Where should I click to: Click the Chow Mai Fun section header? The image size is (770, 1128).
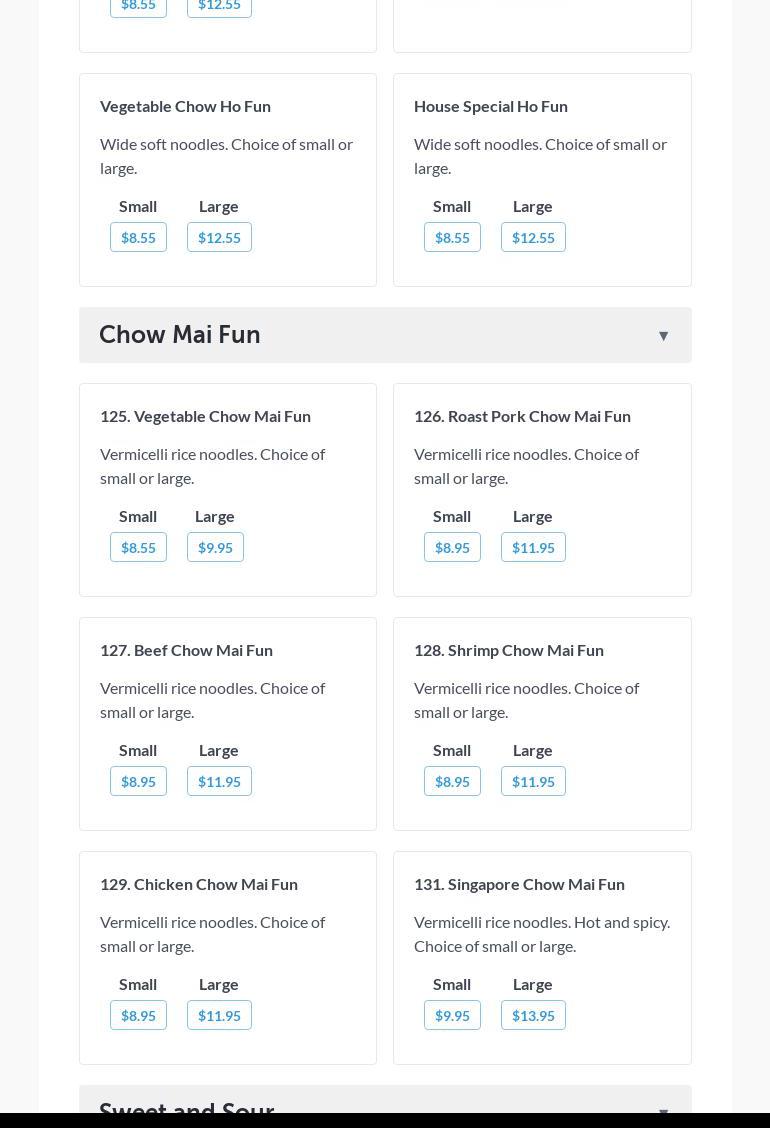(180, 335)
